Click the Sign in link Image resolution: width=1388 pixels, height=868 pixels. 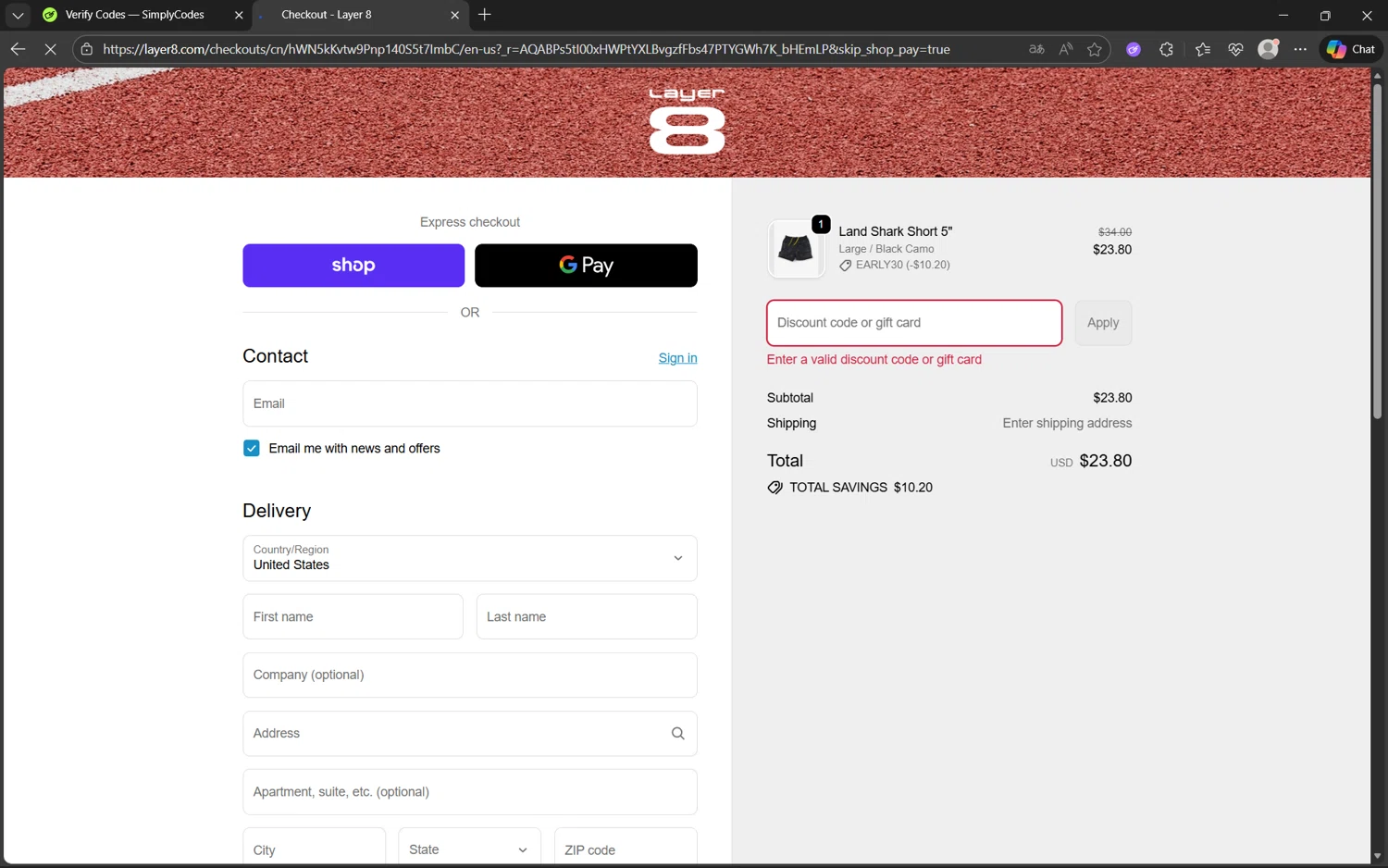[677, 358]
